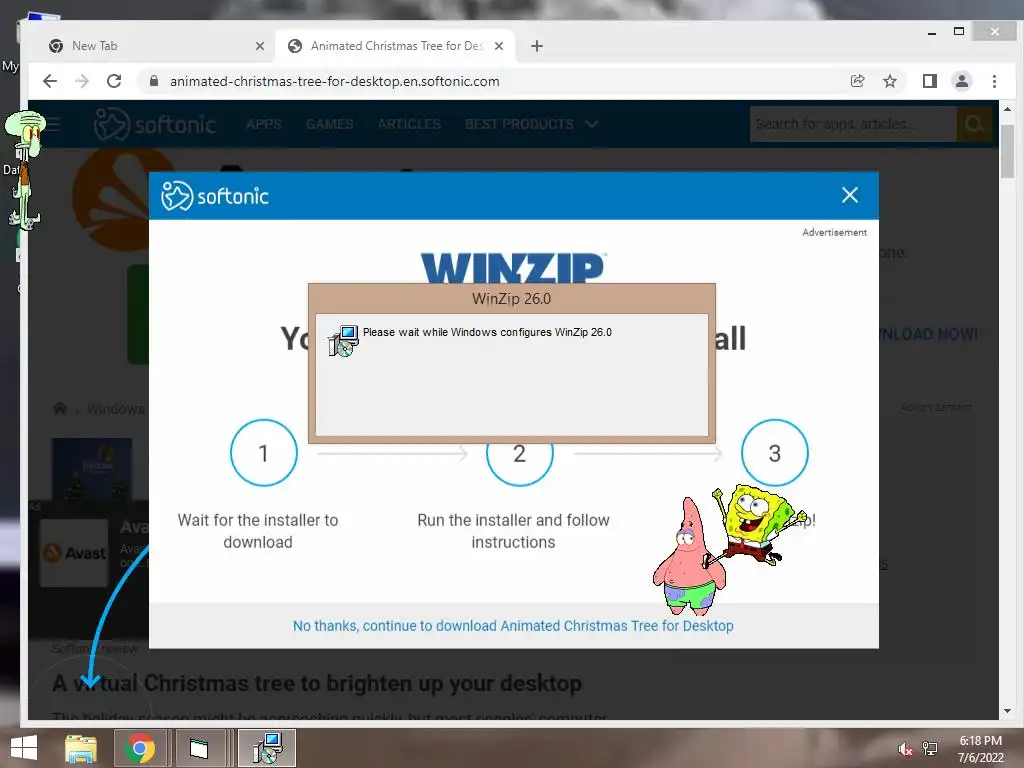The height and width of the screenshot is (768, 1024).
Task: Open Chrome profile menu
Action: [x=962, y=81]
